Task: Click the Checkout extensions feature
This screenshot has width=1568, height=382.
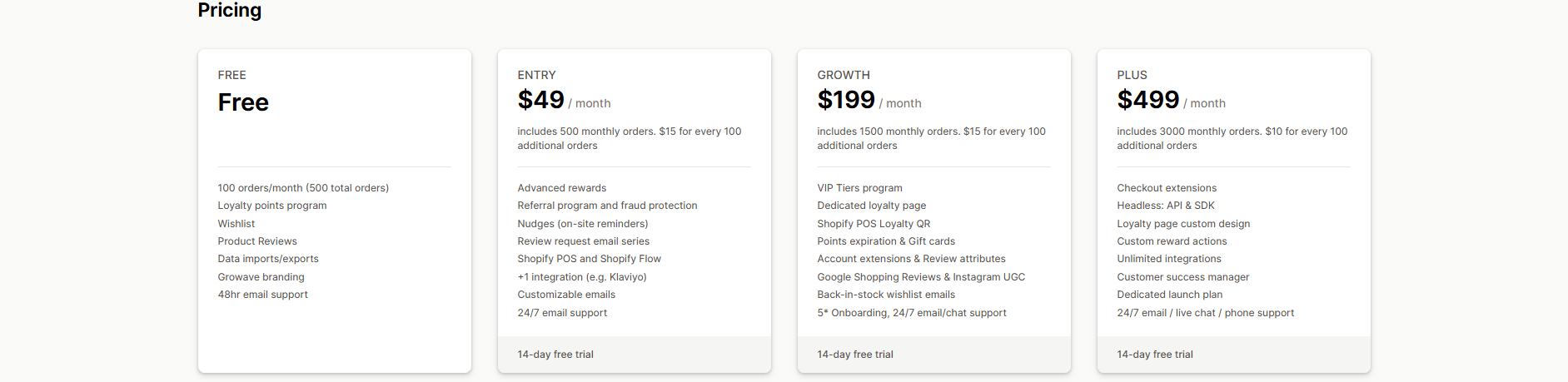Action: (x=1167, y=188)
